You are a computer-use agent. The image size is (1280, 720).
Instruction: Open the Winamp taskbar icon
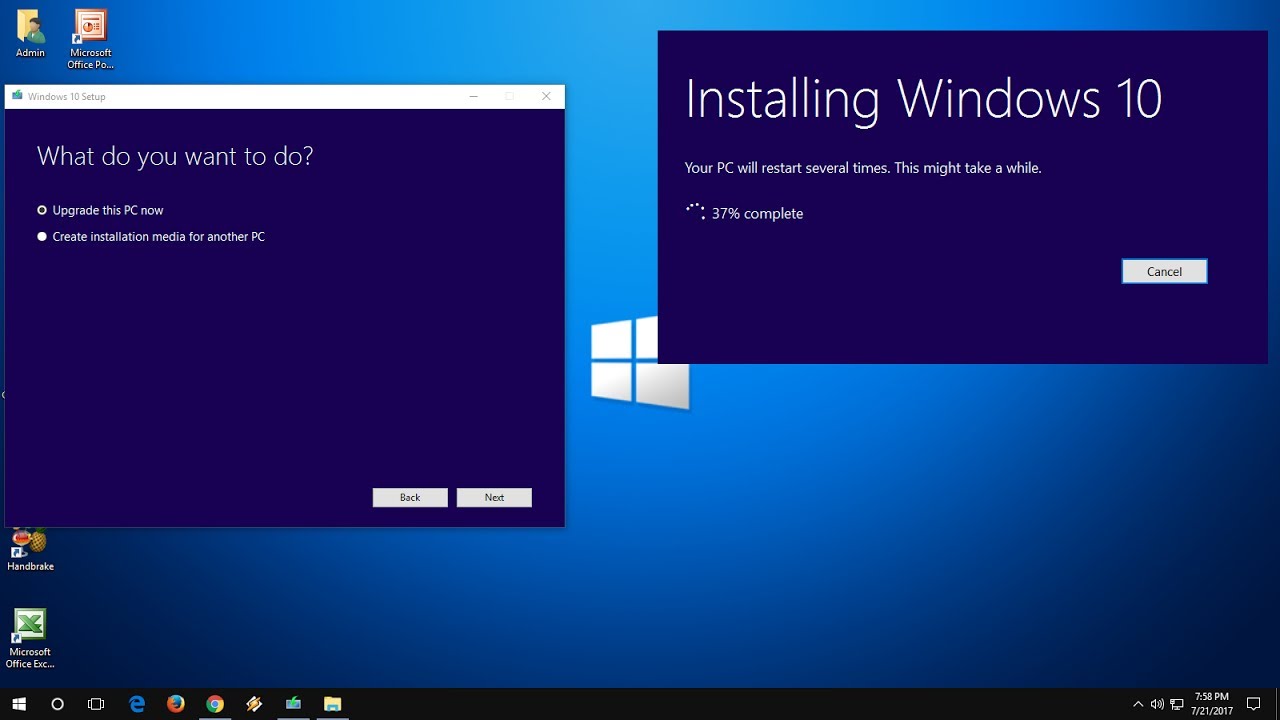click(254, 704)
